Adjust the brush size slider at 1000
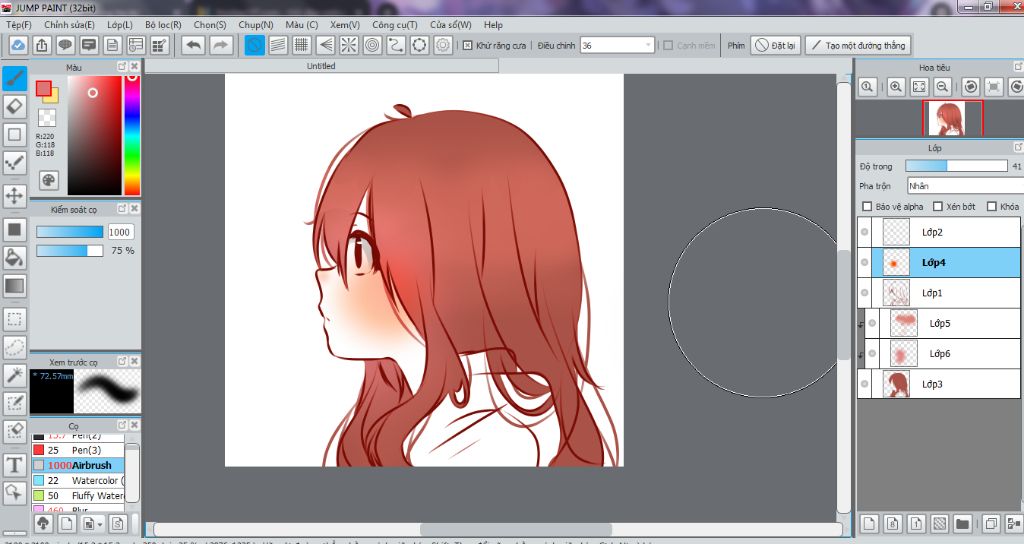Image resolution: width=1024 pixels, height=544 pixels. pos(69,232)
